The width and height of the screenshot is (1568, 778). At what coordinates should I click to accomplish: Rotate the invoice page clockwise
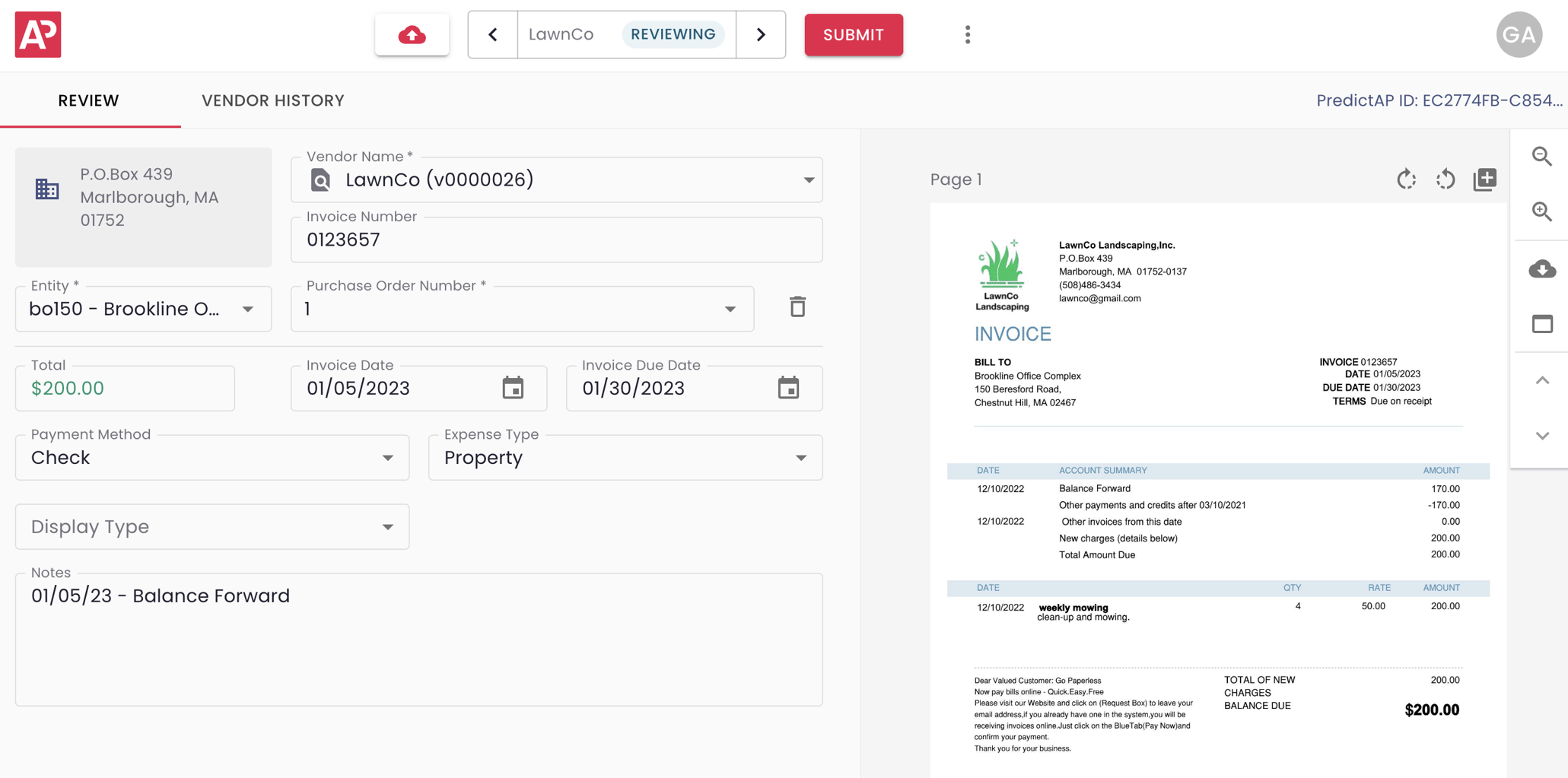(x=1406, y=179)
